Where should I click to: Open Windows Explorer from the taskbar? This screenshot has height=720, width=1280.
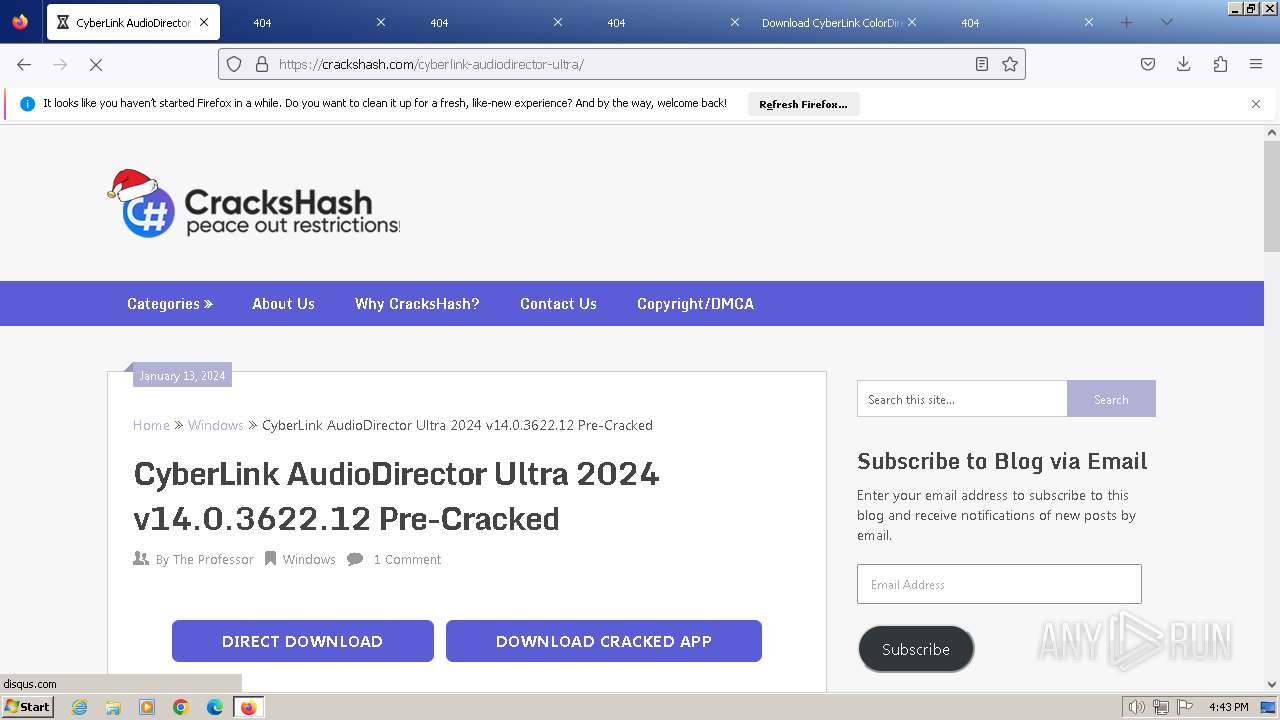coord(113,707)
